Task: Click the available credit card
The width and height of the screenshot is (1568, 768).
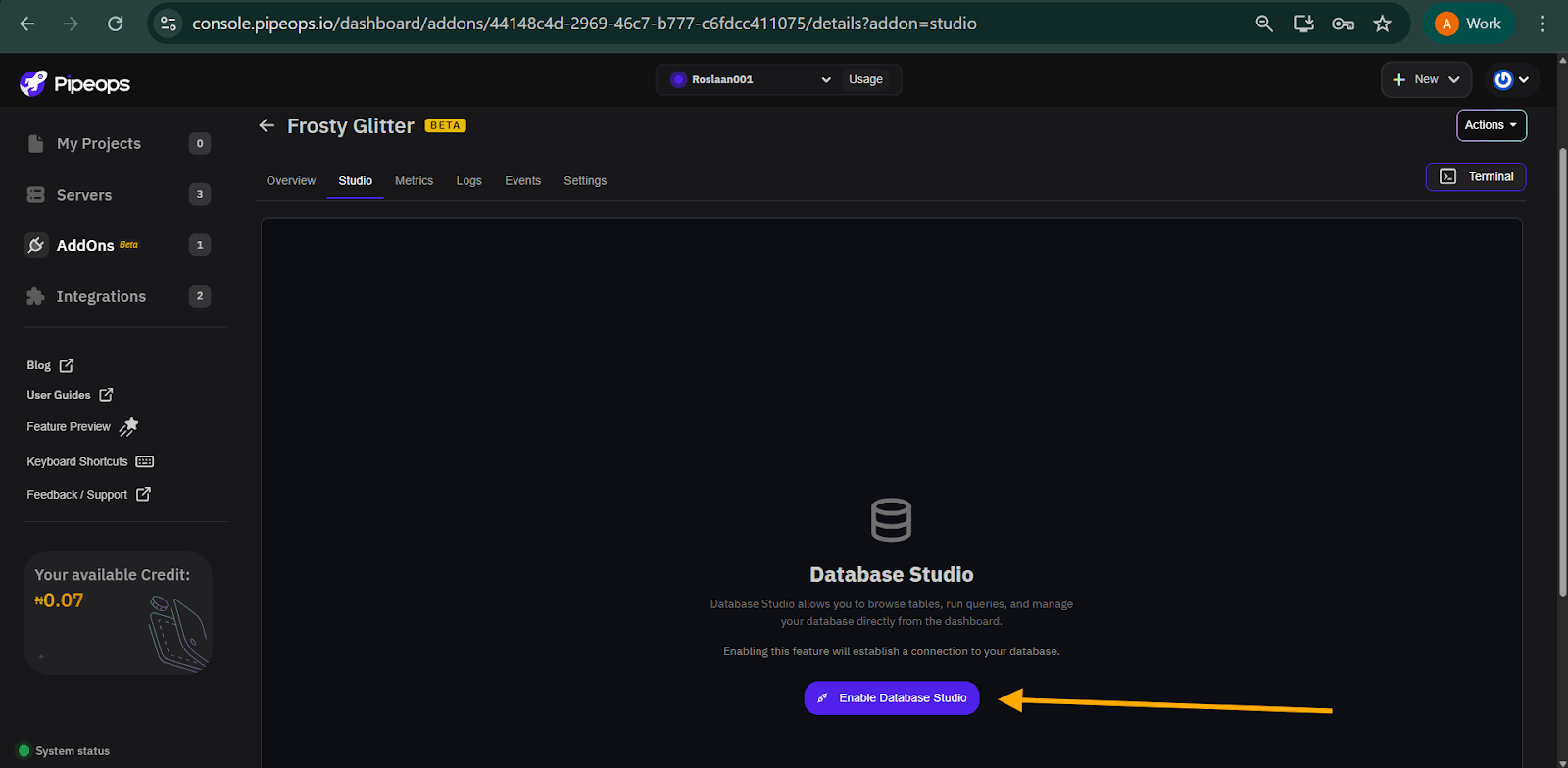Action: (118, 613)
